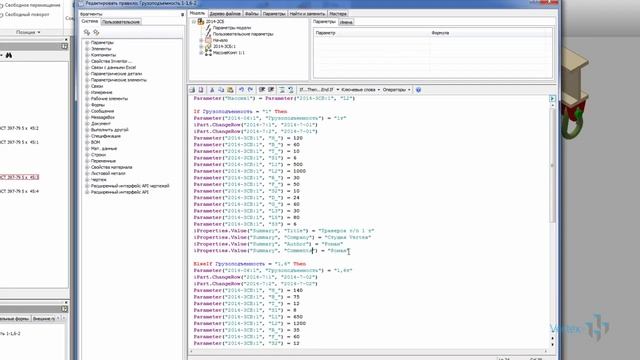Click the Cut scissors icon
The height and width of the screenshot is (360, 640).
point(212,90)
